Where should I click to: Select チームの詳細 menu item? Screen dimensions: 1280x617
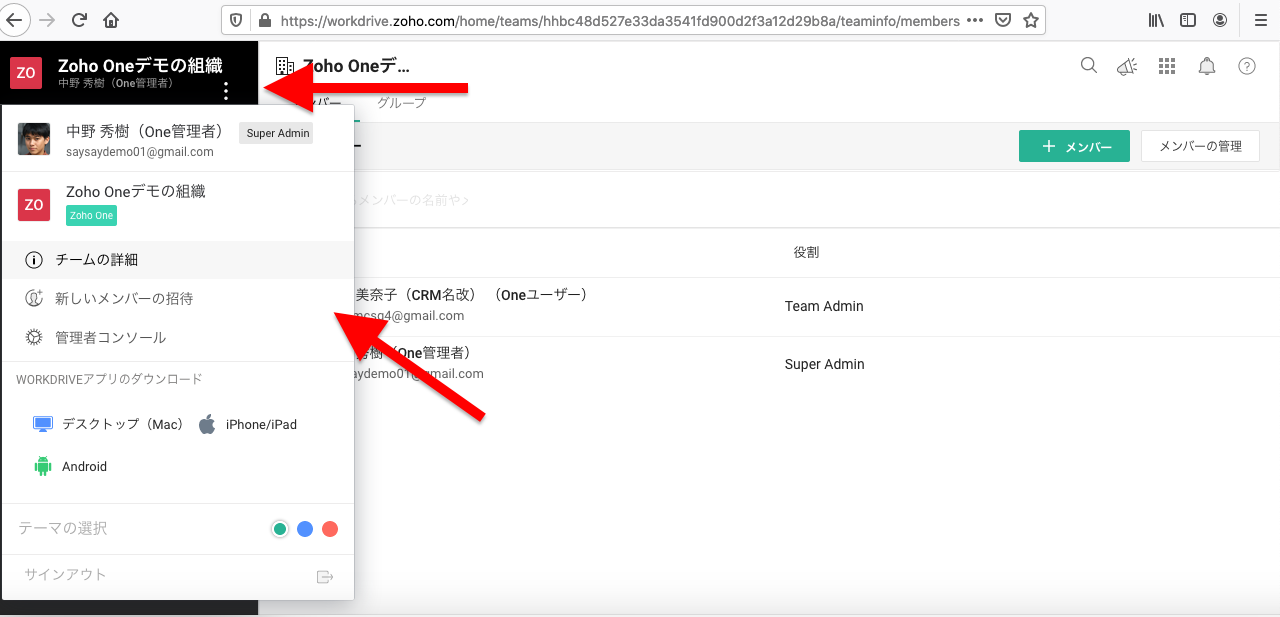[x=178, y=260]
